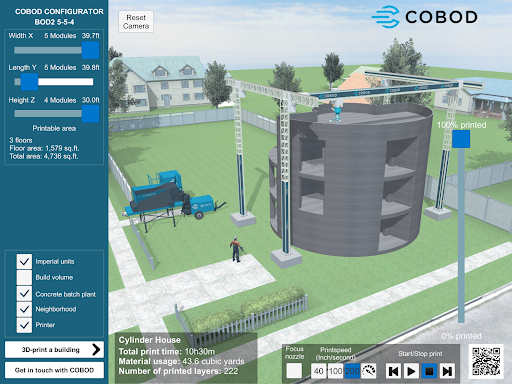Skip to print start icon
The width and height of the screenshot is (512, 384).
click(394, 371)
